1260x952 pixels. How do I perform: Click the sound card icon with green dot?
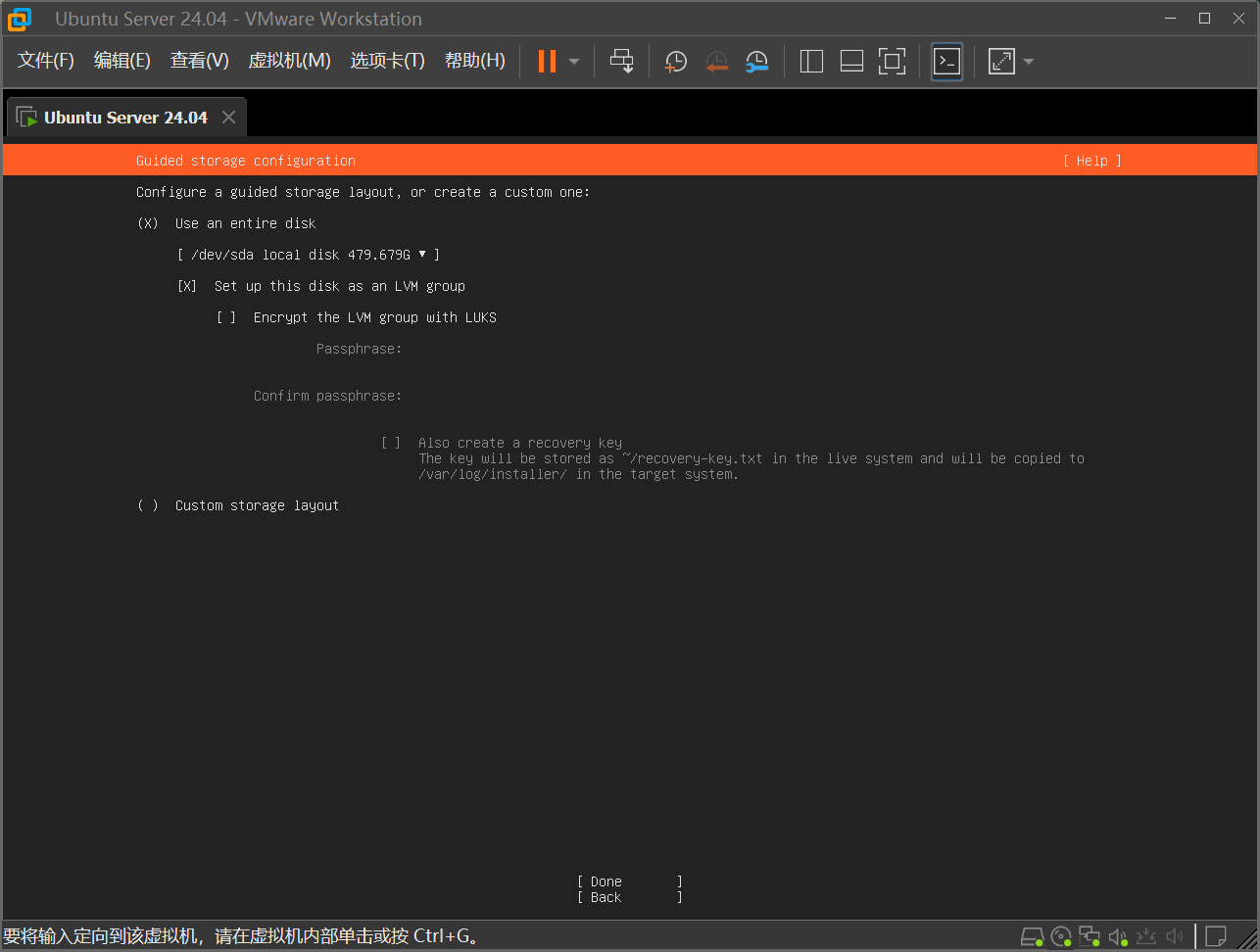[x=1118, y=936]
